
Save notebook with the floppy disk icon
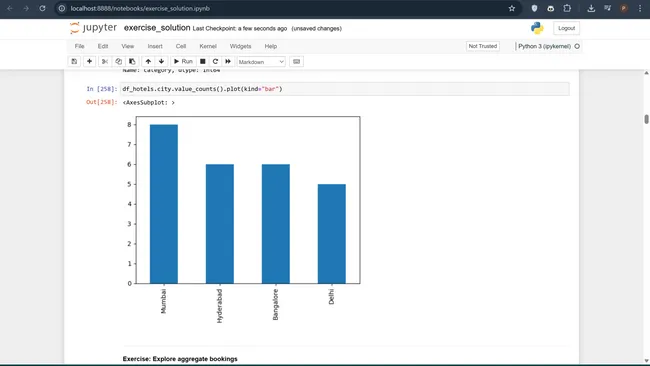click(74, 61)
